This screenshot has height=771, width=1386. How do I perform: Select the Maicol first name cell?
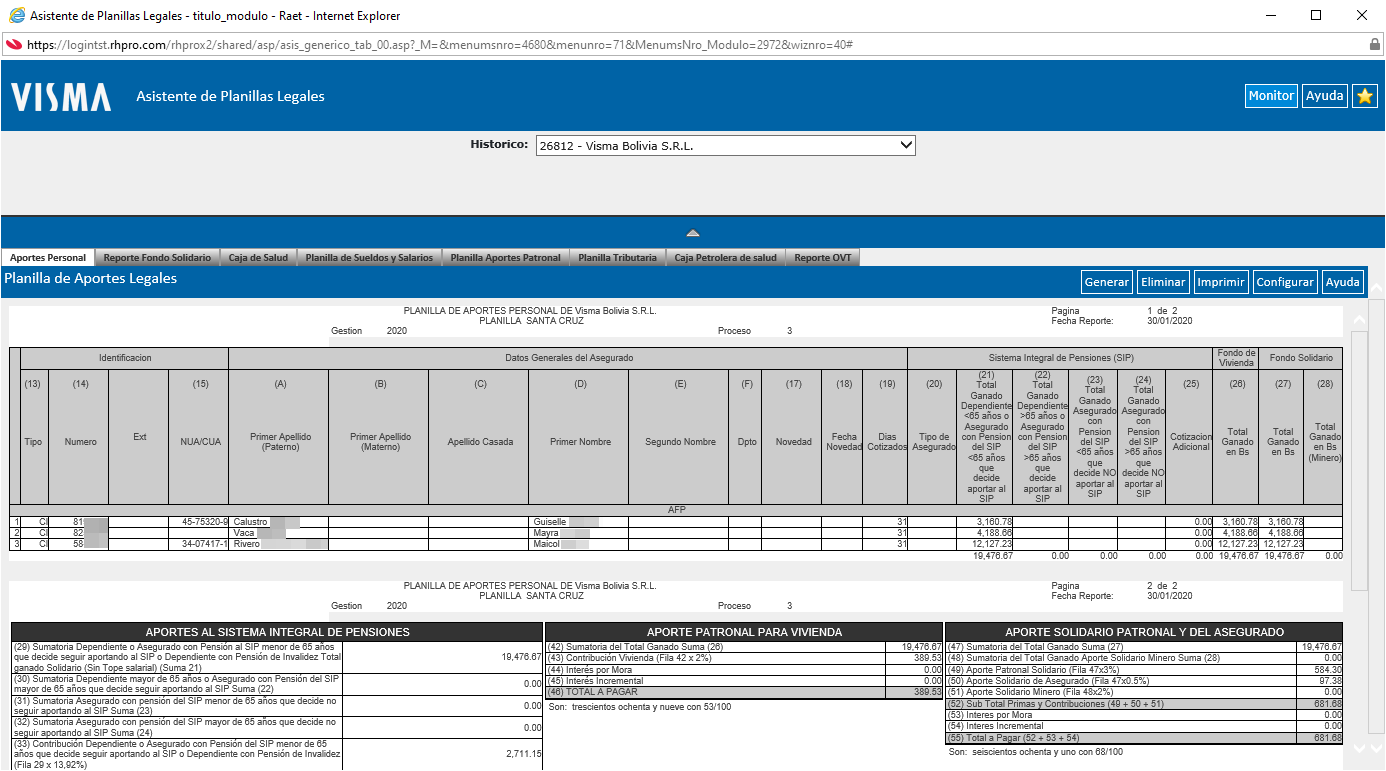578,544
